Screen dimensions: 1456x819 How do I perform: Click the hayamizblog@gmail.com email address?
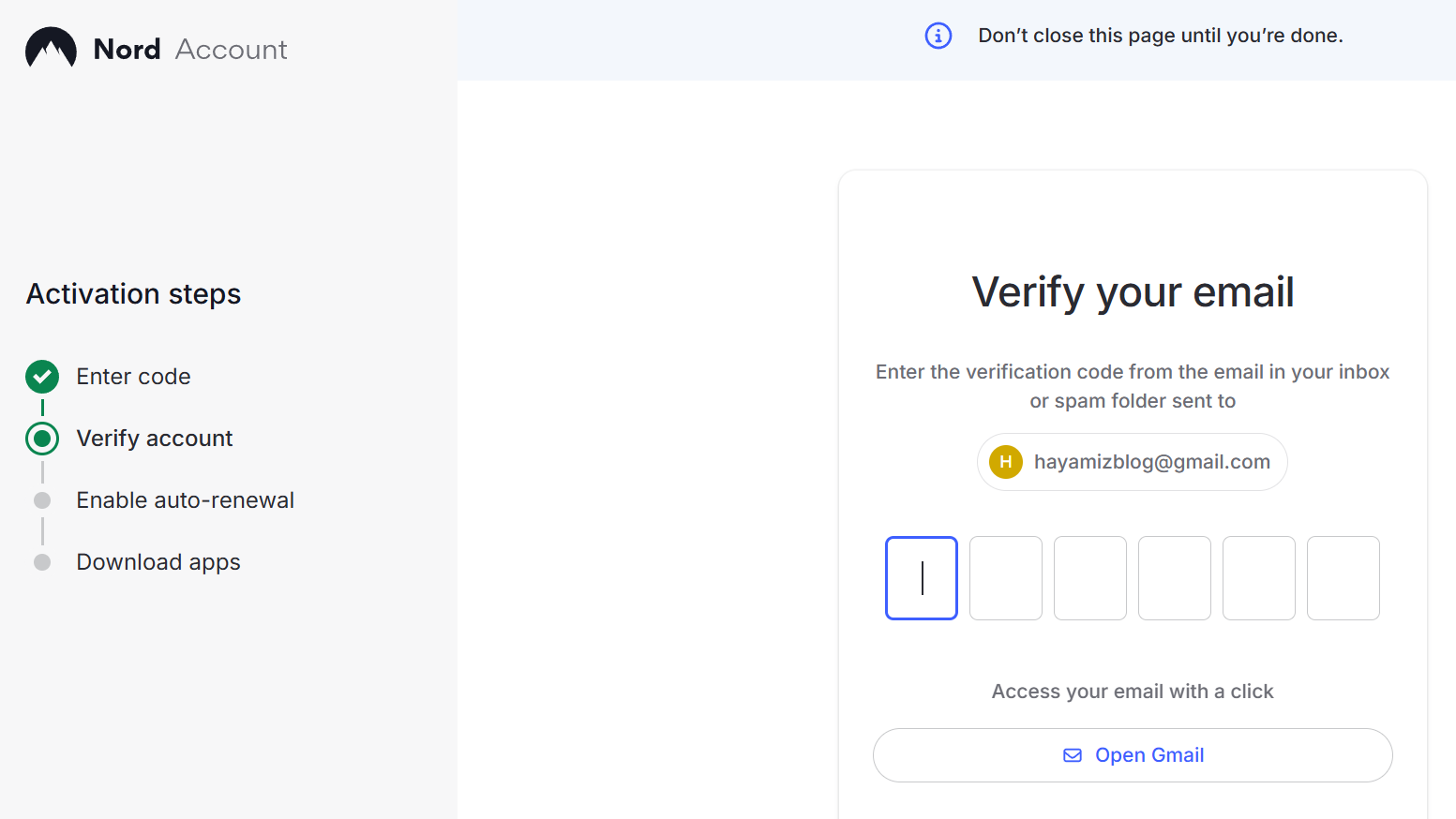(x=1152, y=462)
